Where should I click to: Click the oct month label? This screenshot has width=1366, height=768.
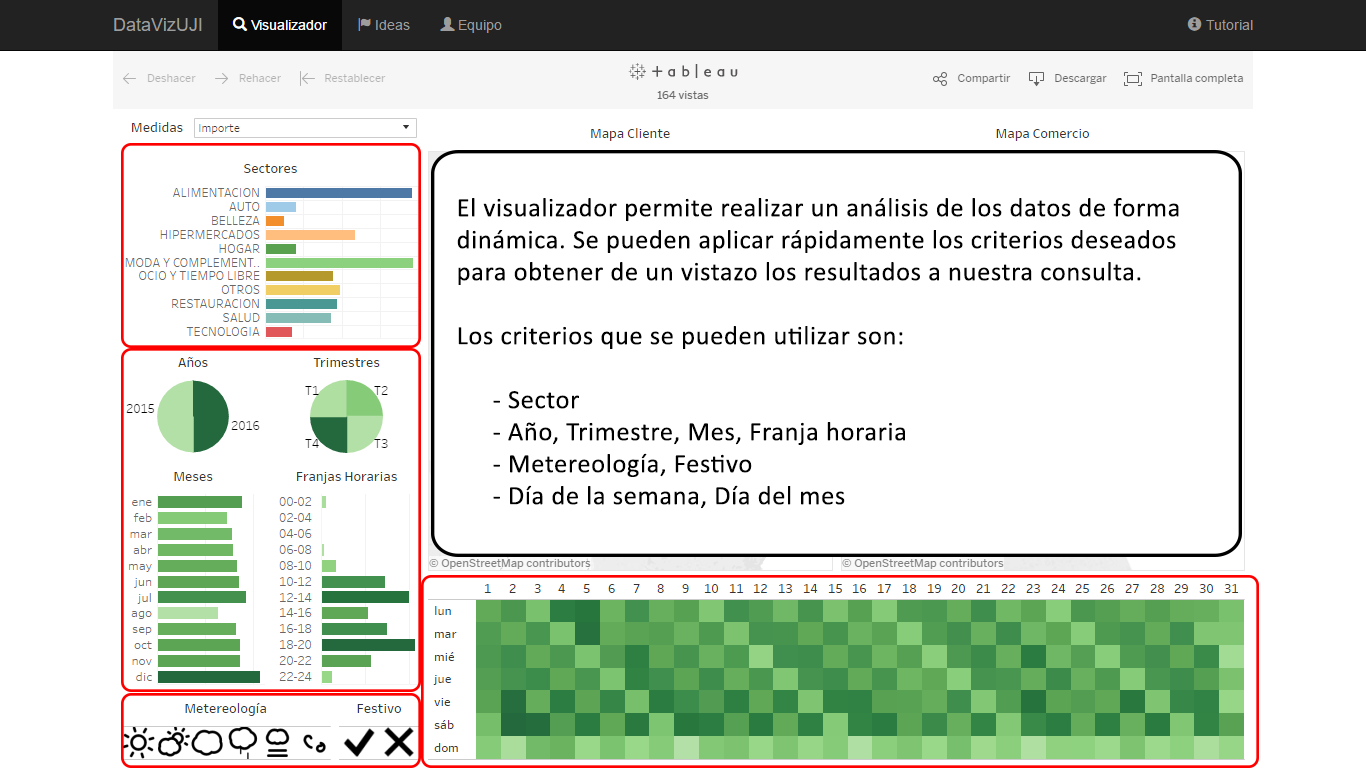[142, 645]
